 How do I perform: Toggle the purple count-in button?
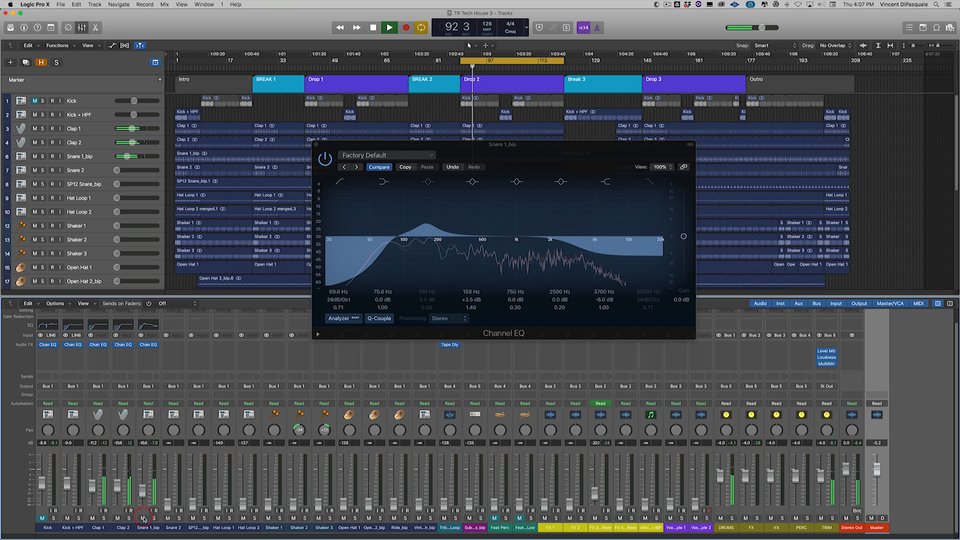coord(583,28)
